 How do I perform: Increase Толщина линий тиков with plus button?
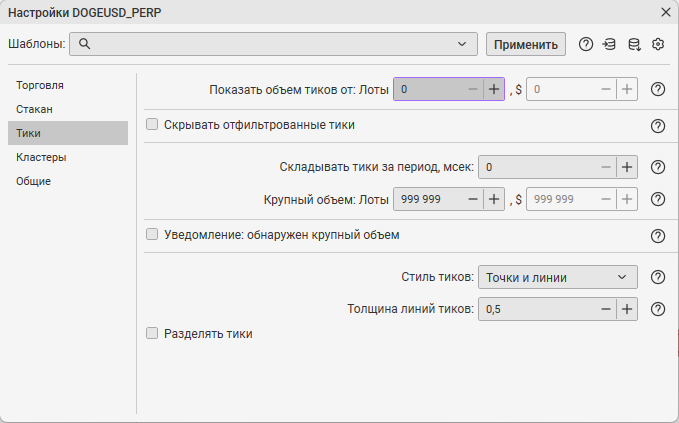pos(627,309)
